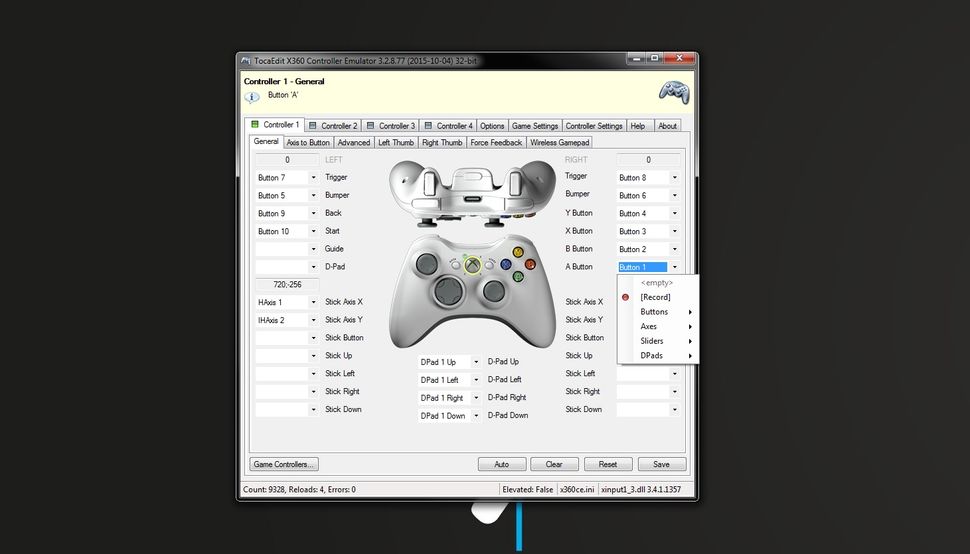This screenshot has height=554, width=970.
Task: Click the right thumbstick on controller image
Action: point(494,291)
